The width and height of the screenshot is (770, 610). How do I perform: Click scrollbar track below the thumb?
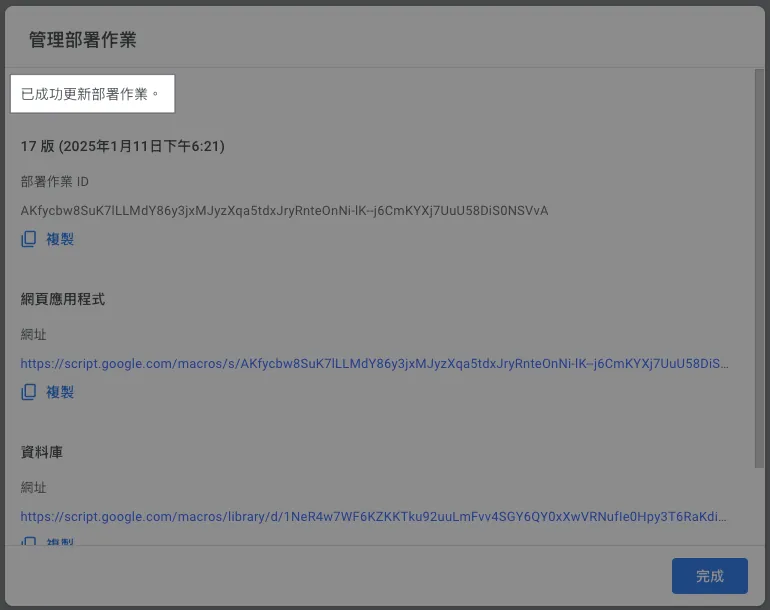coord(759,505)
